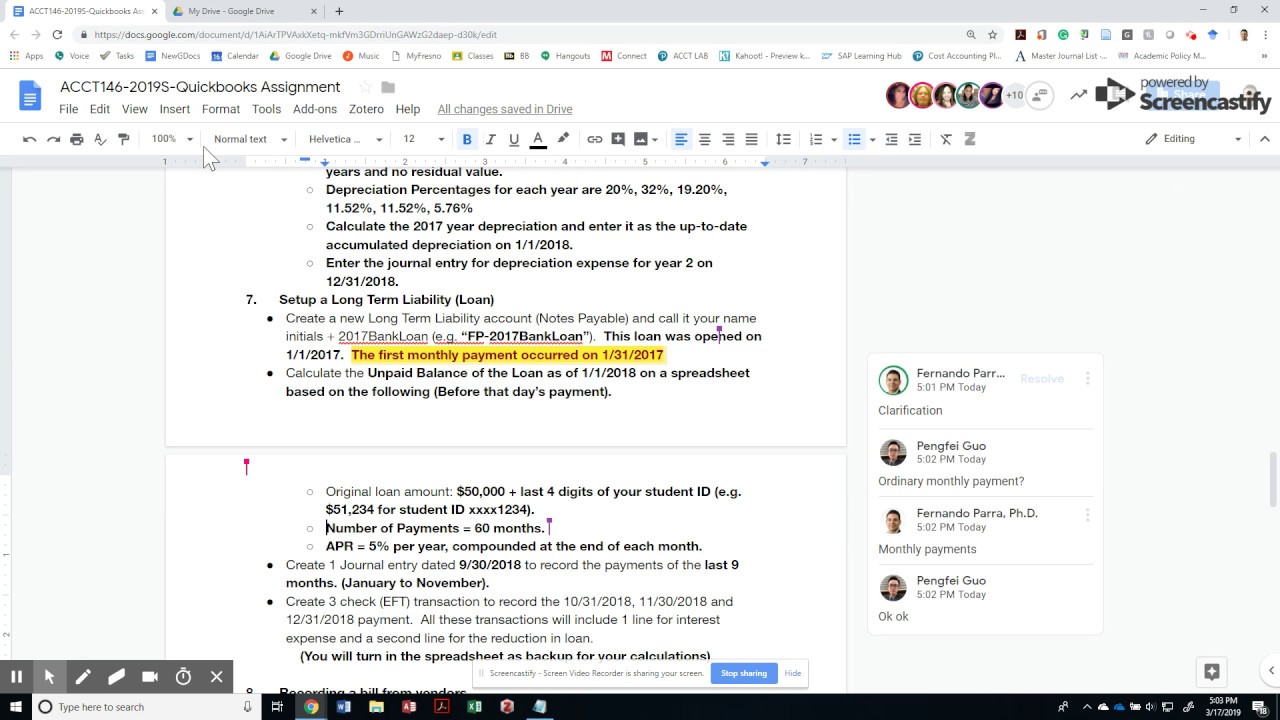Open the View menu

pyautogui.click(x=135, y=109)
